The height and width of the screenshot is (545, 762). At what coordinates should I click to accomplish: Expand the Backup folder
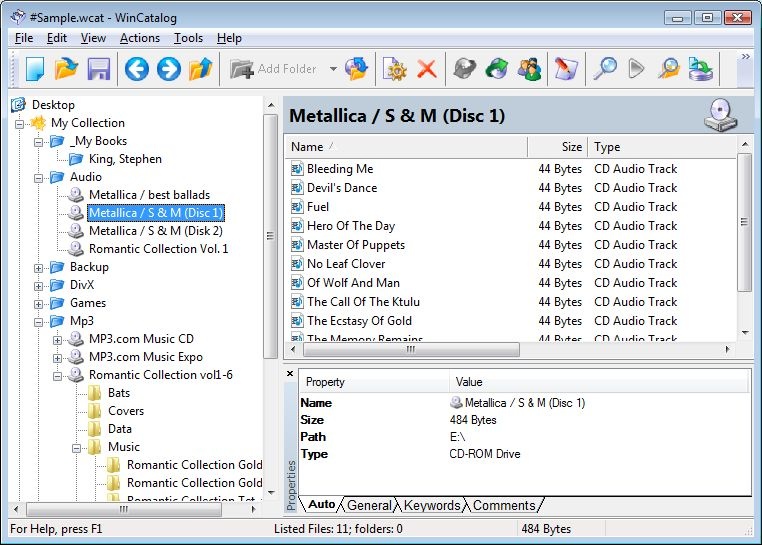(38, 268)
